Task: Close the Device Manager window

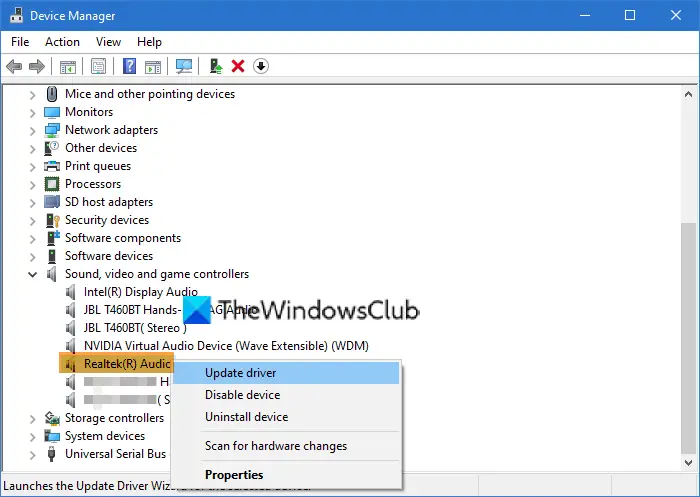Action: pos(676,15)
